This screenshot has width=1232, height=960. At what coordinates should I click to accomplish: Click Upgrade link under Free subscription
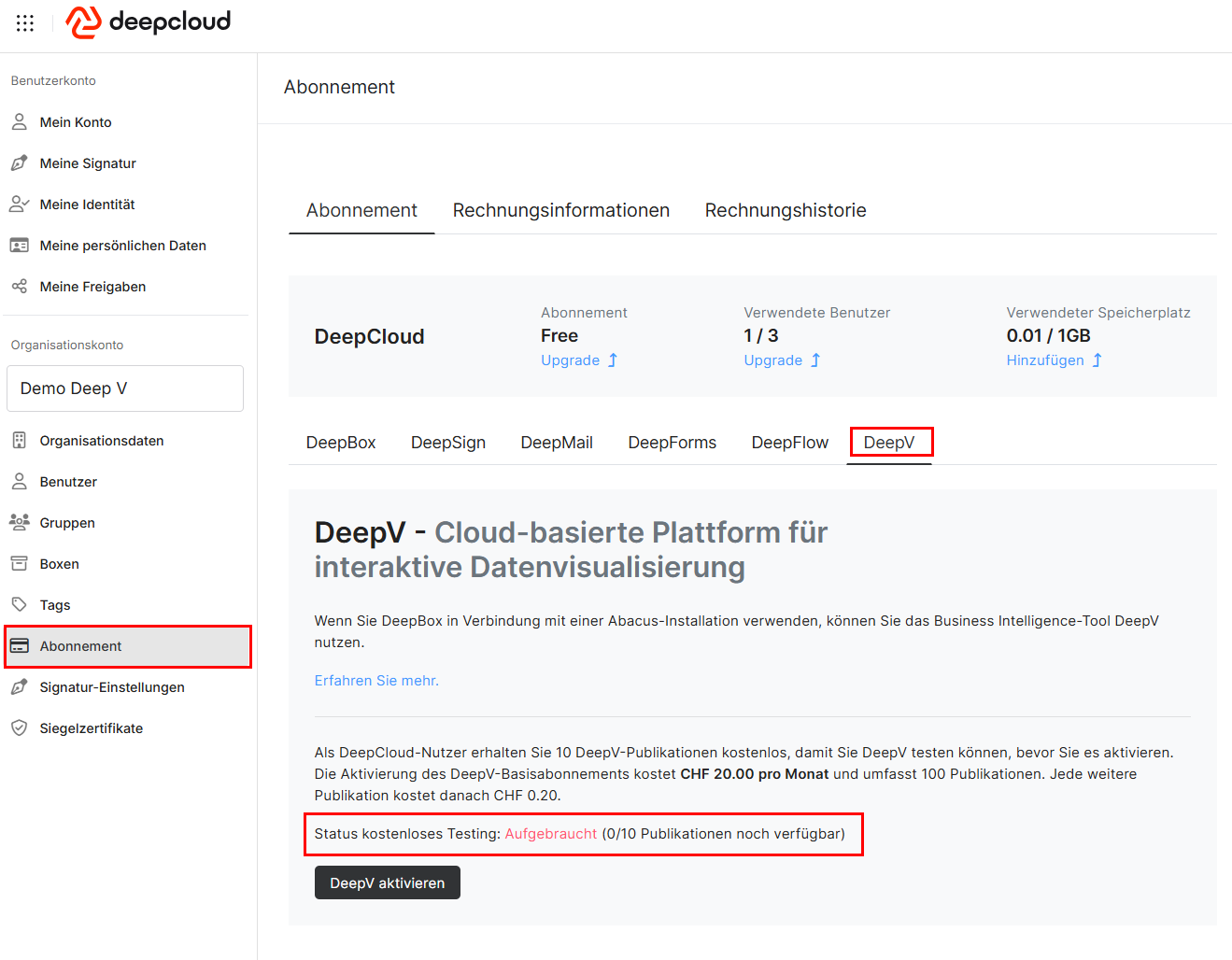click(571, 360)
